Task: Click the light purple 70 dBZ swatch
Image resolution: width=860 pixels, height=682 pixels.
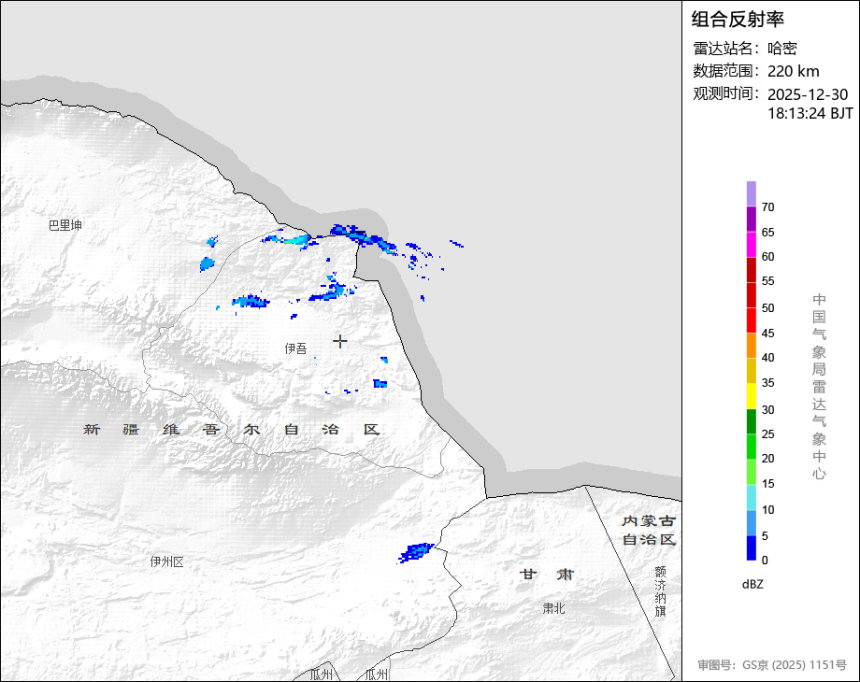Action: (x=751, y=194)
